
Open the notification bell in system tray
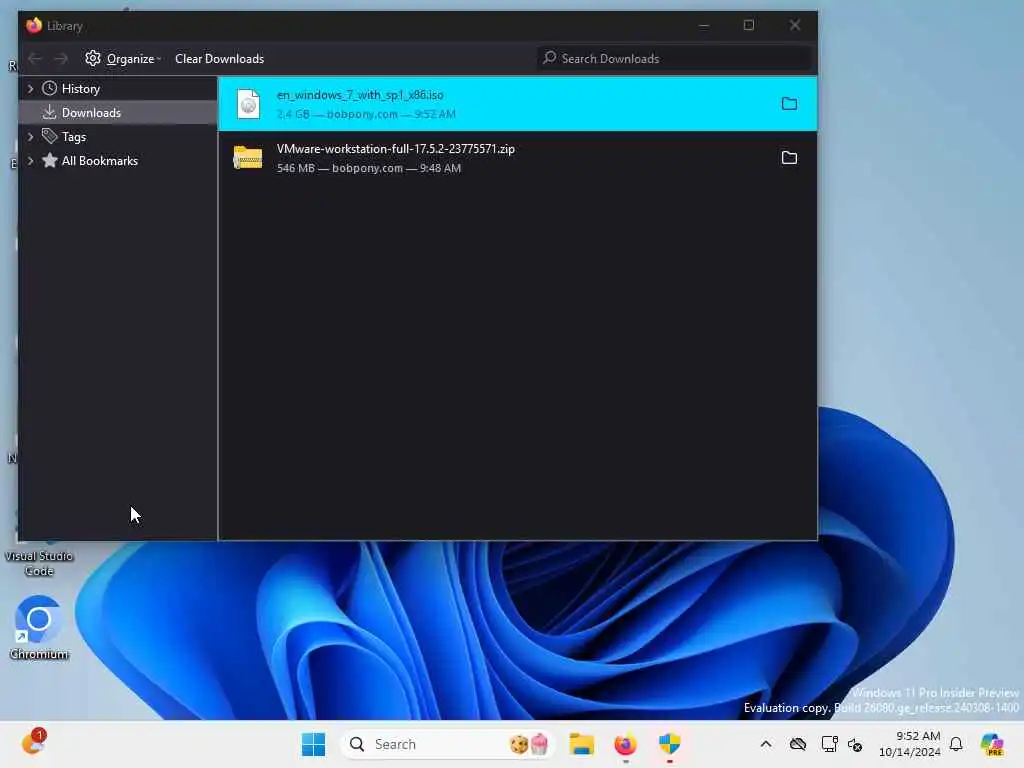pos(956,744)
